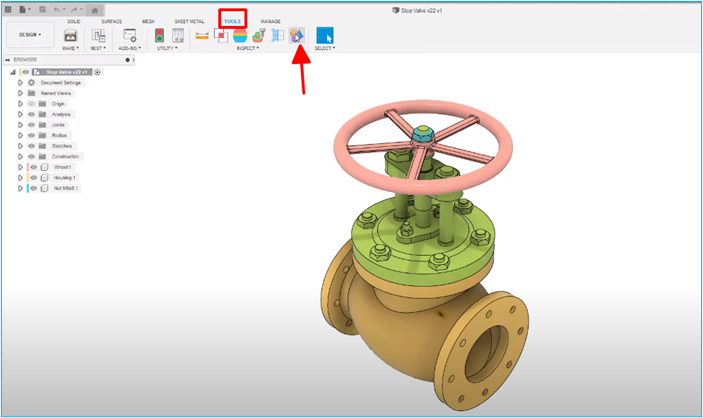Expand the Construction node

[20, 157]
